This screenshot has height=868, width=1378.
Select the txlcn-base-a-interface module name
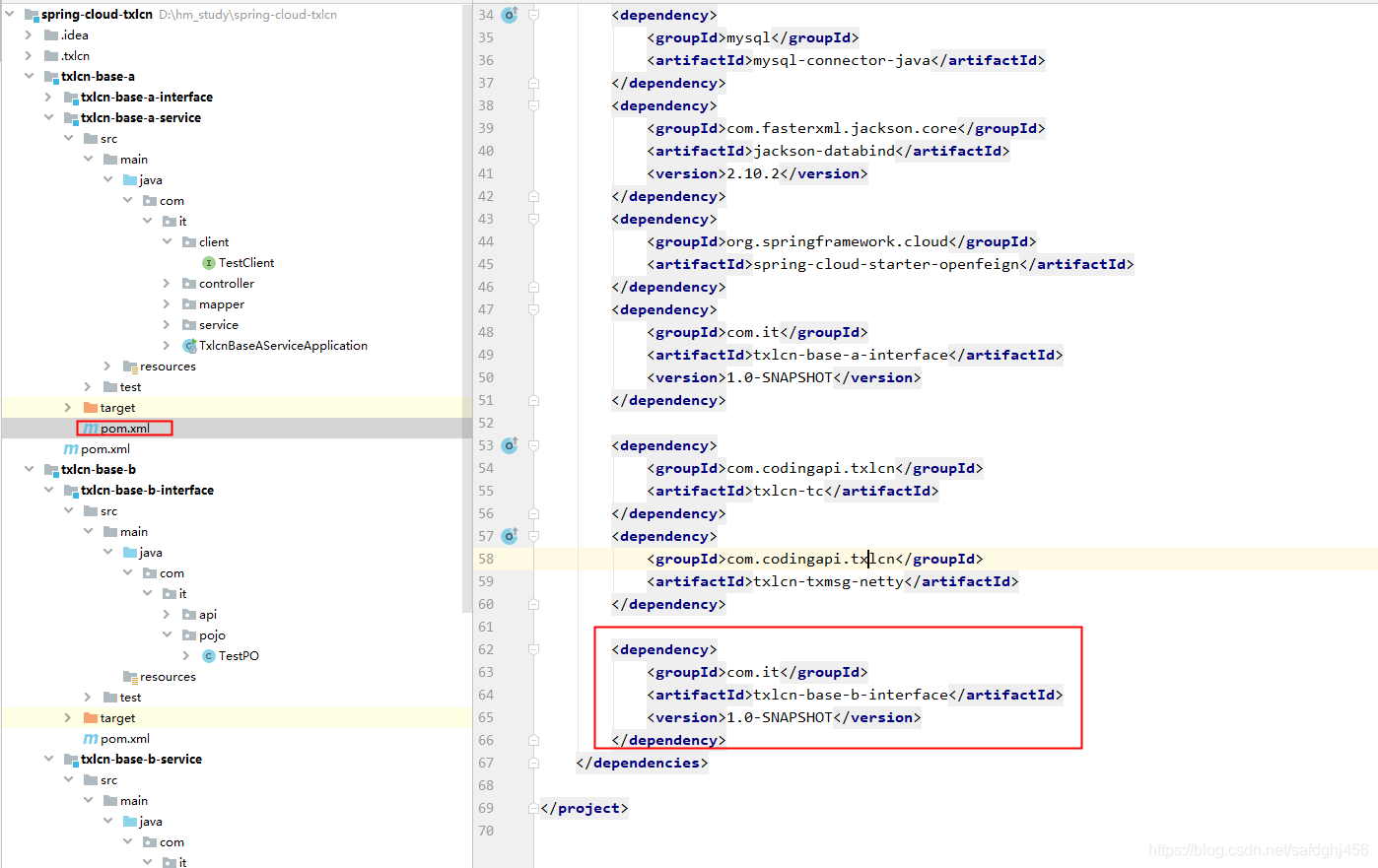(147, 98)
